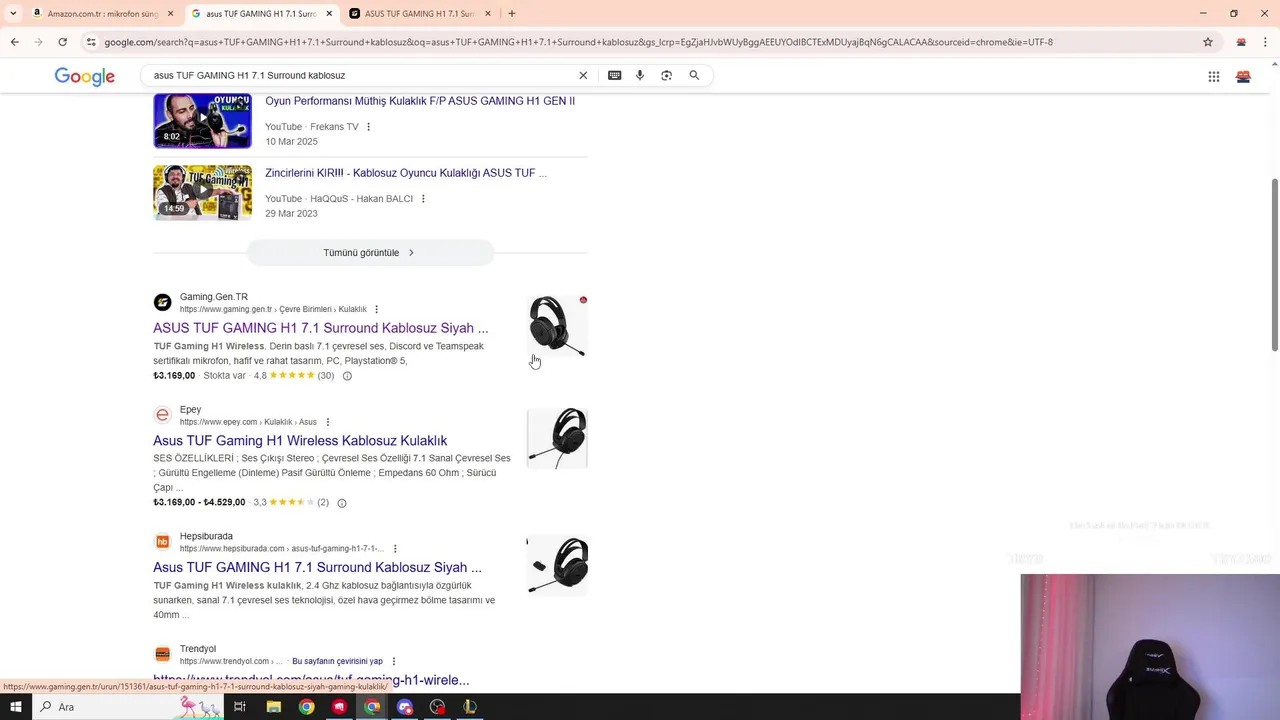
Task: Open the Gaming.Gen.TR headset image
Action: tap(557, 326)
